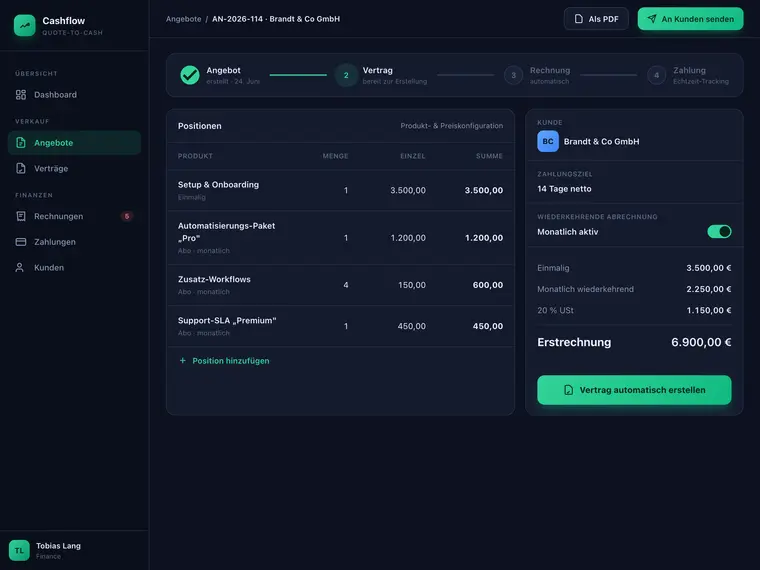Click Vertrag automatisch erstellen button
This screenshot has height=570, width=760.
click(x=634, y=390)
